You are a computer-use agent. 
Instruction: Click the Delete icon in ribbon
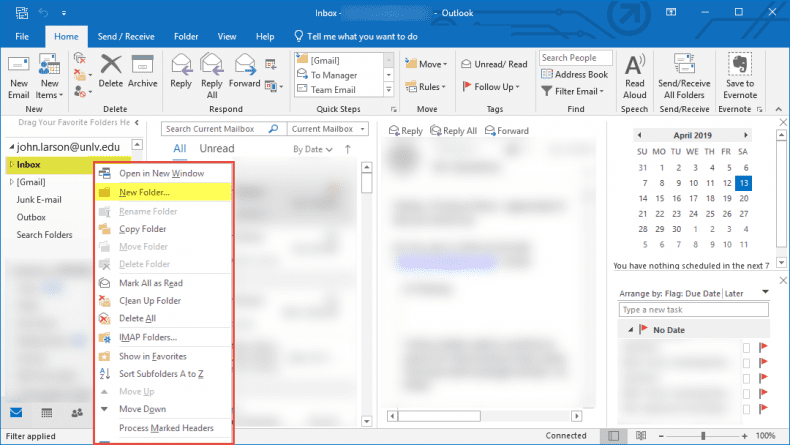click(x=111, y=72)
